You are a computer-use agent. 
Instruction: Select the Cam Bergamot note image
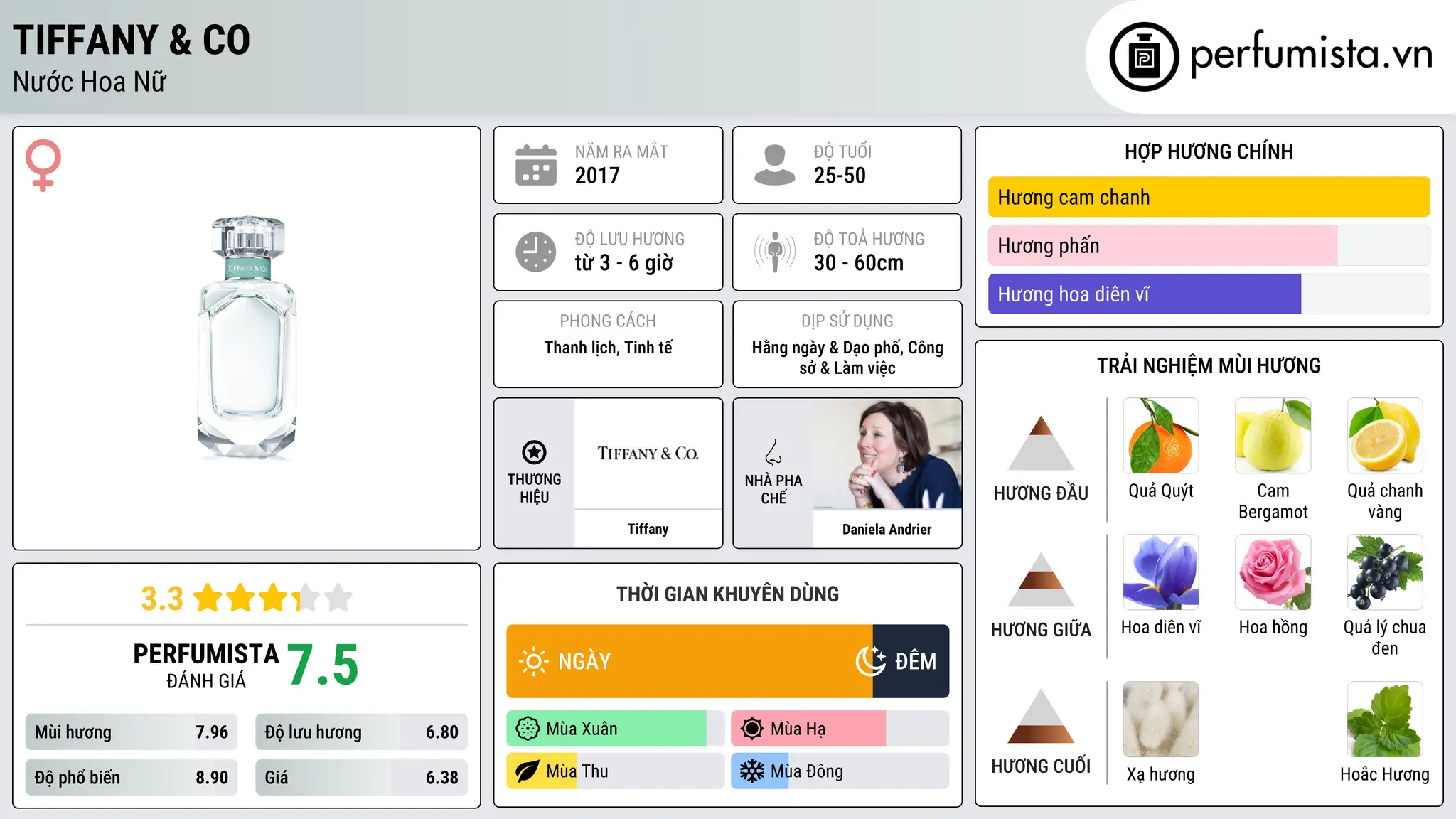(x=1273, y=436)
